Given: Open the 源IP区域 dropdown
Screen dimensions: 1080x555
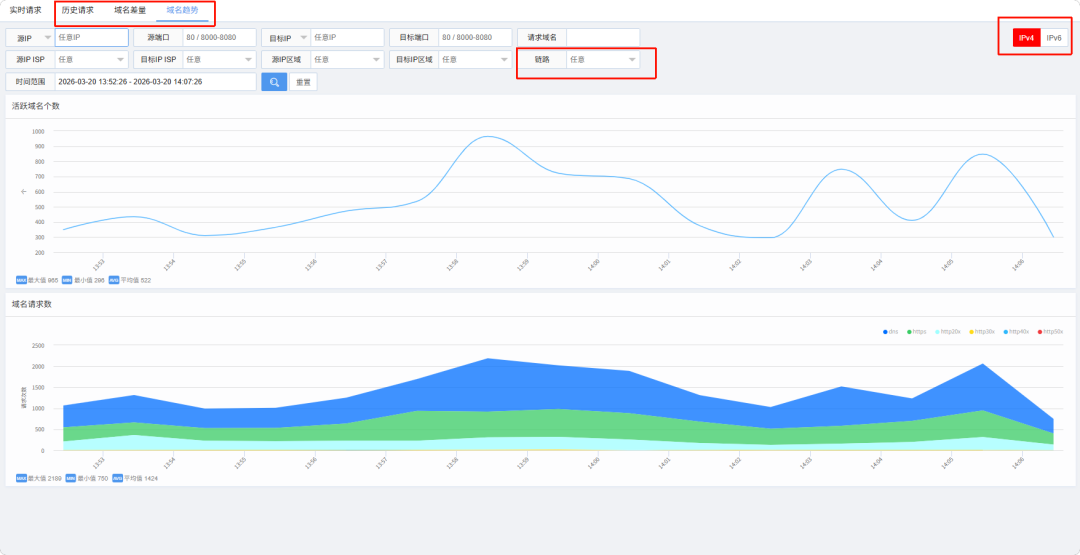Looking at the screenshot, I should point(347,60).
